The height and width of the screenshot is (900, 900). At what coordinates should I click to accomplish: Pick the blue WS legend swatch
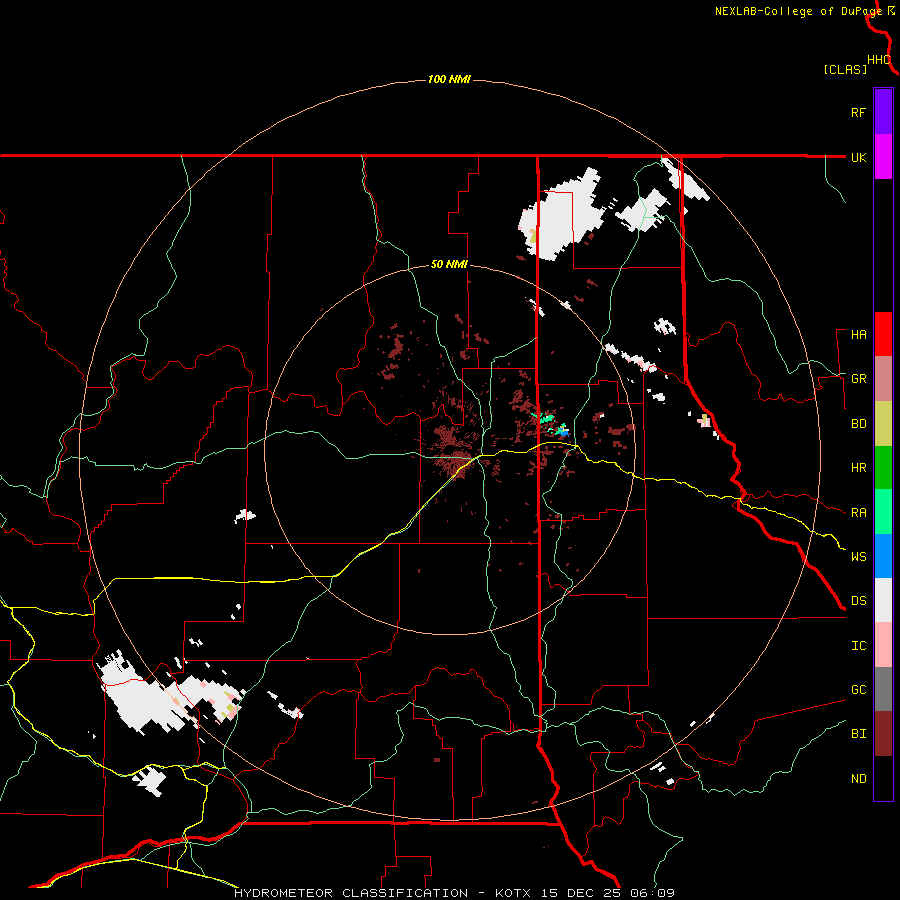tap(883, 556)
